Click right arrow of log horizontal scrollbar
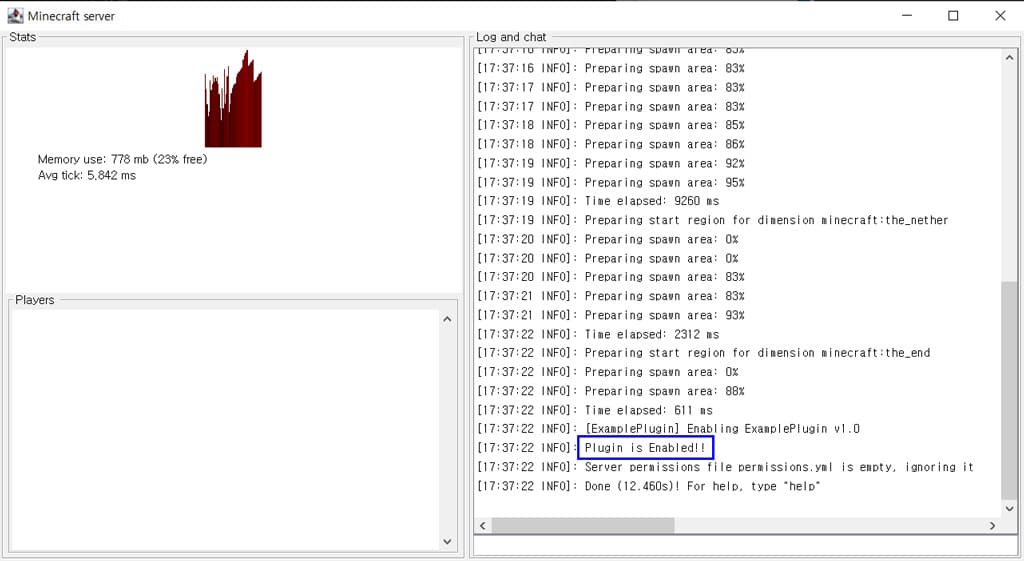1024x561 pixels. [x=992, y=525]
